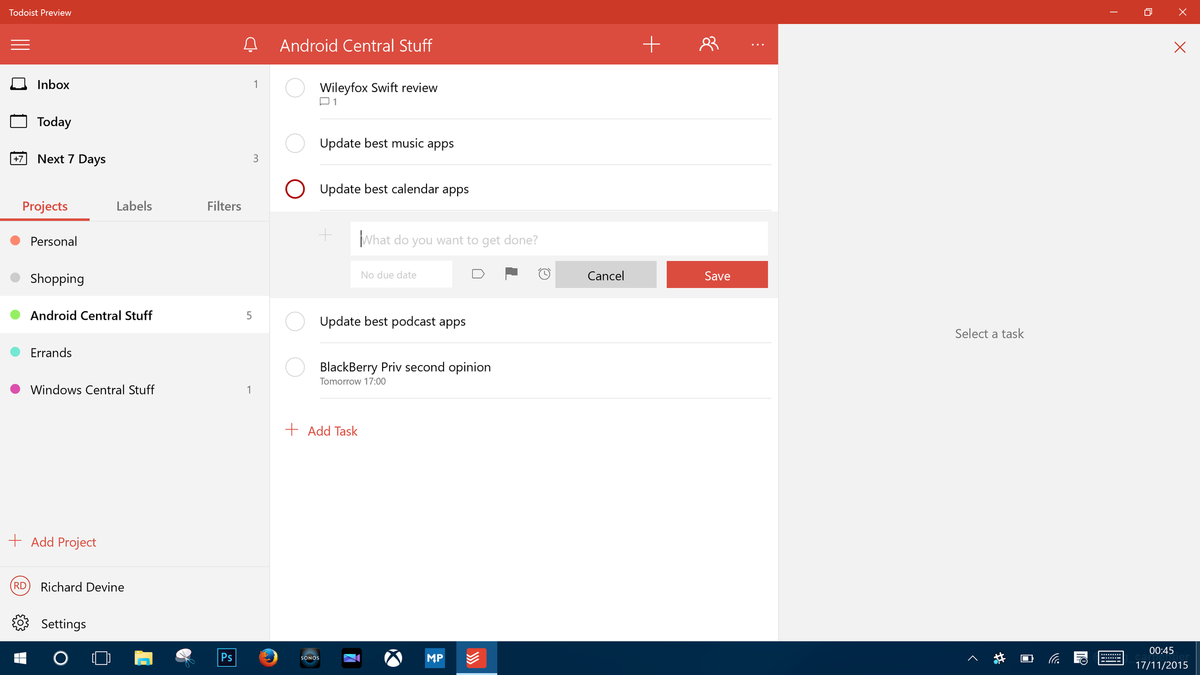The width and height of the screenshot is (1200, 675).
Task: Complete BlackBerry Priv second opinion task
Action: (x=295, y=367)
